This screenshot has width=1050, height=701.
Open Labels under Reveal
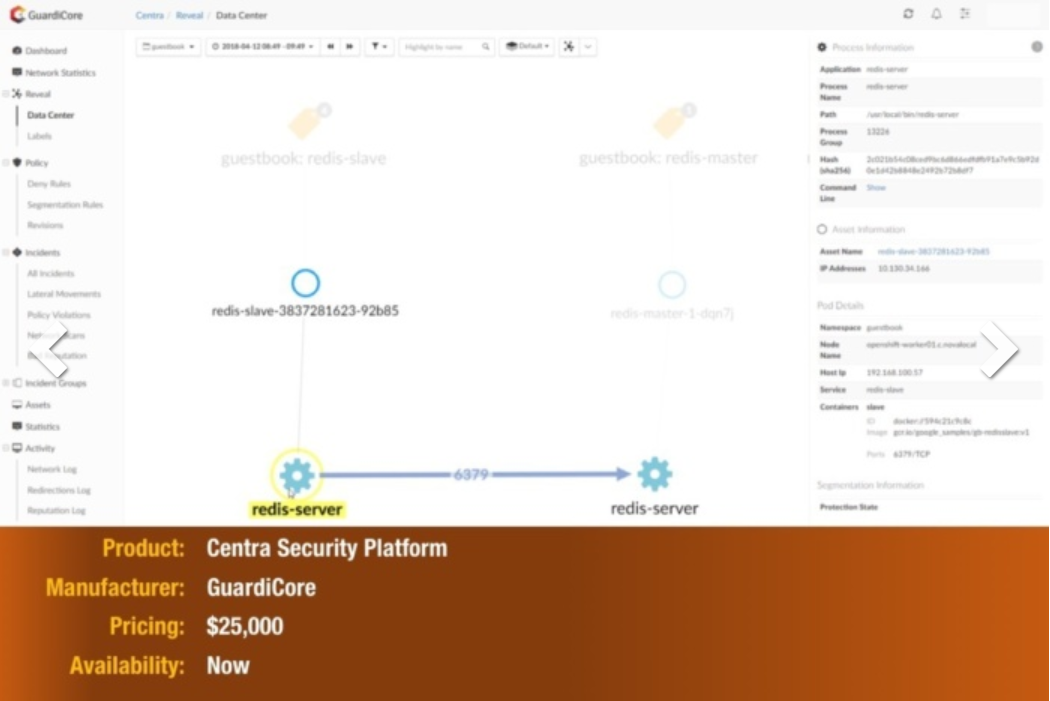click(39, 136)
